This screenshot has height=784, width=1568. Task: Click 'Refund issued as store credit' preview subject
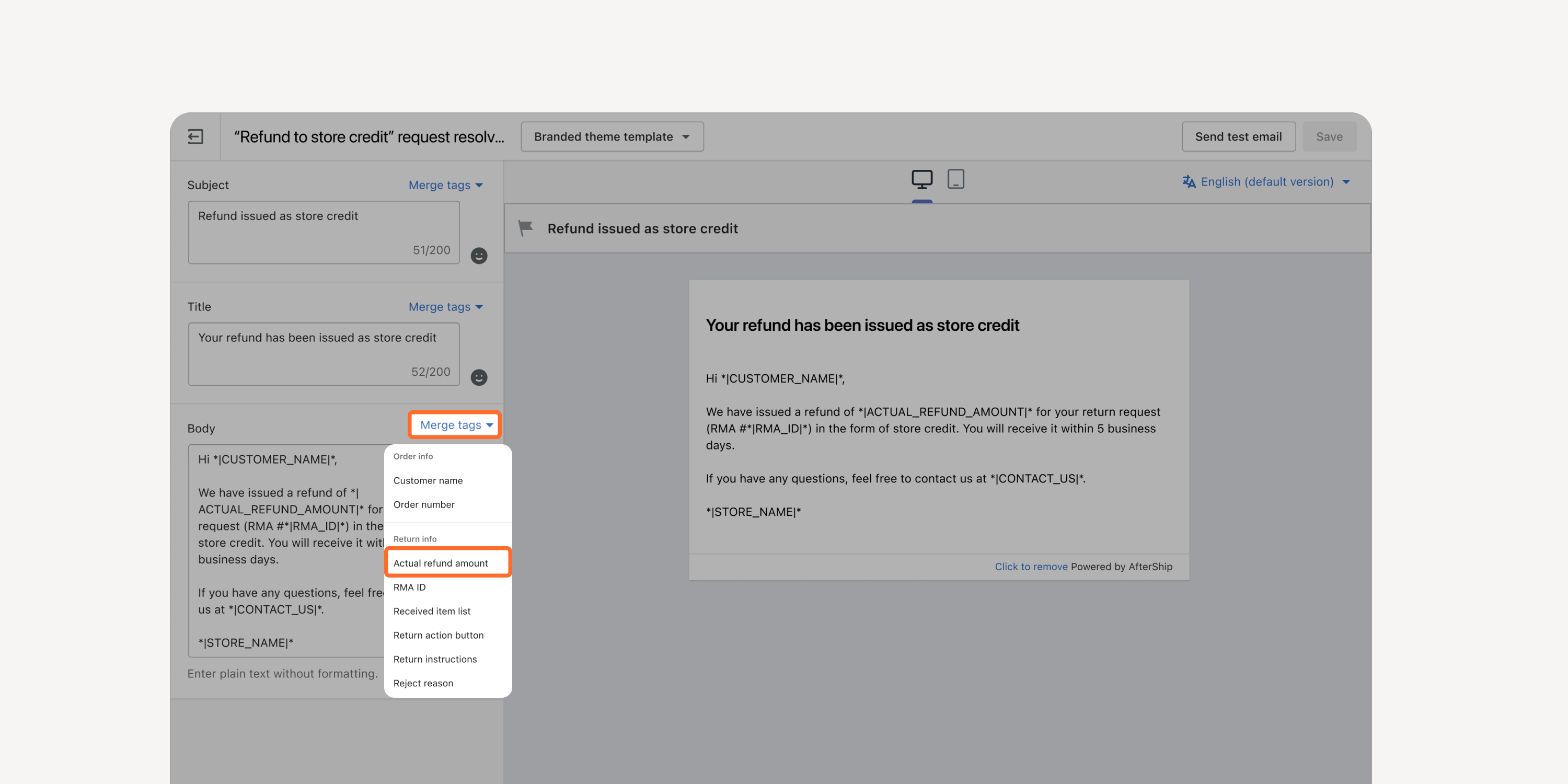[x=642, y=228]
